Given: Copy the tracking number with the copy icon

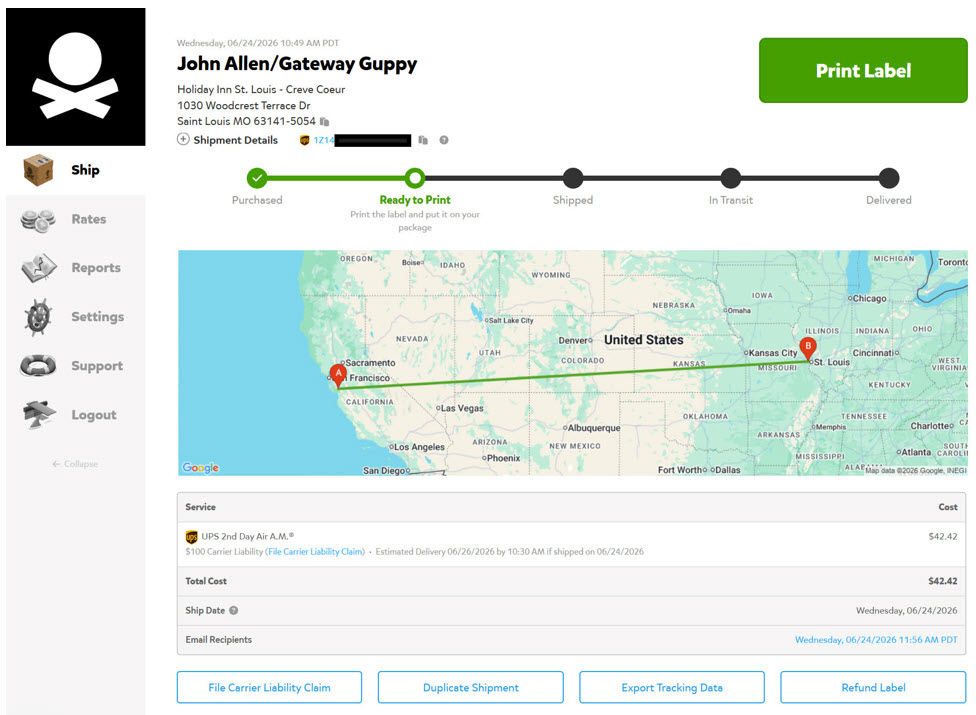Looking at the screenshot, I should [x=423, y=140].
